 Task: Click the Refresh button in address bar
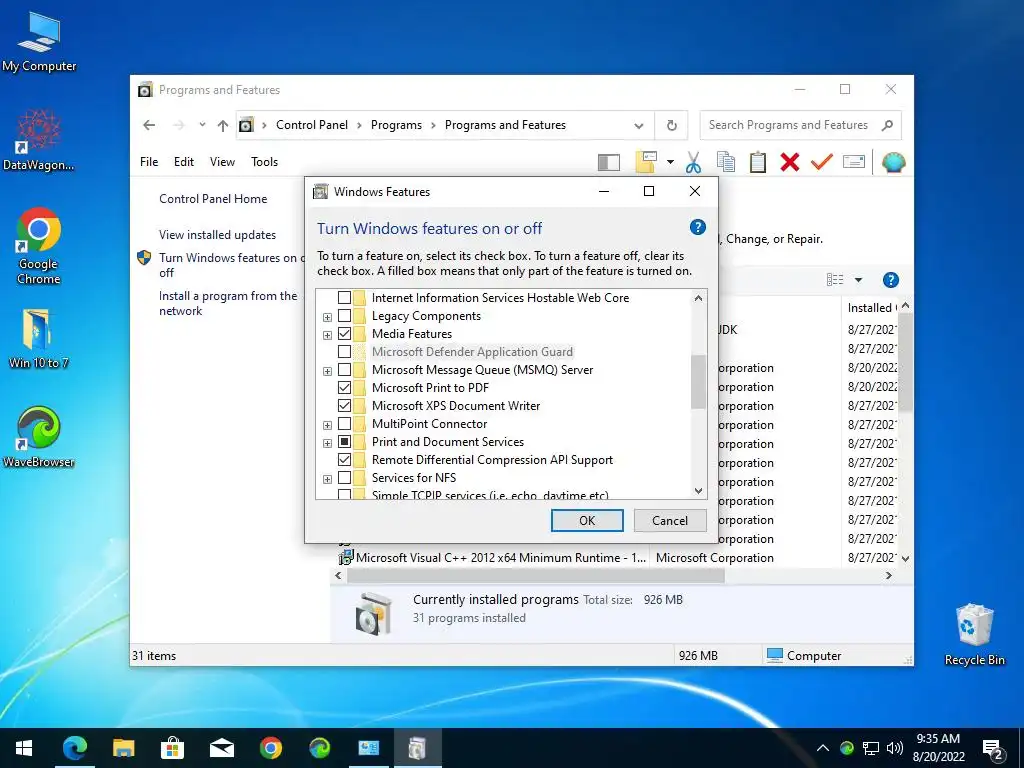click(671, 125)
